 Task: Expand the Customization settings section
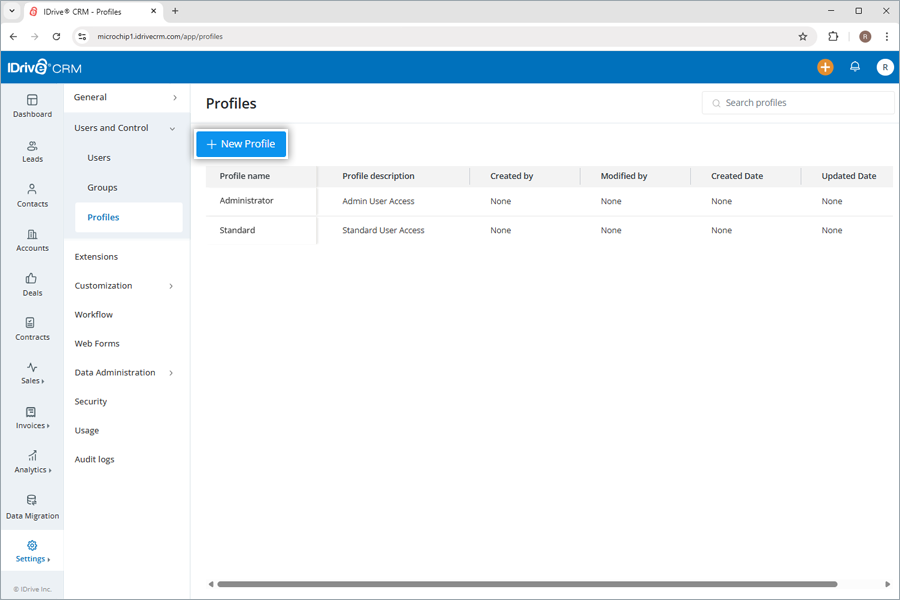pyautogui.click(x=103, y=285)
